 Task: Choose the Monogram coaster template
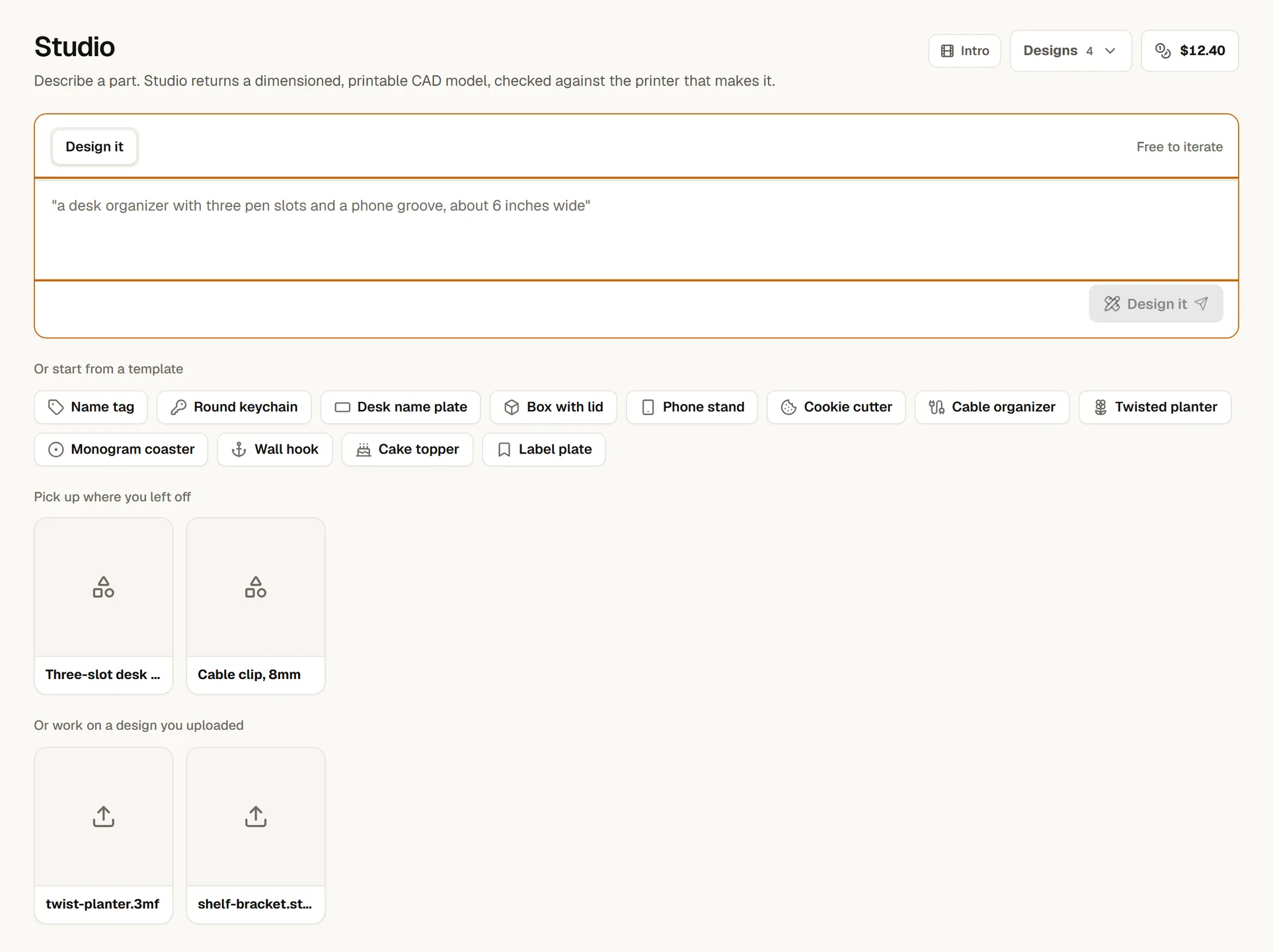[121, 450]
